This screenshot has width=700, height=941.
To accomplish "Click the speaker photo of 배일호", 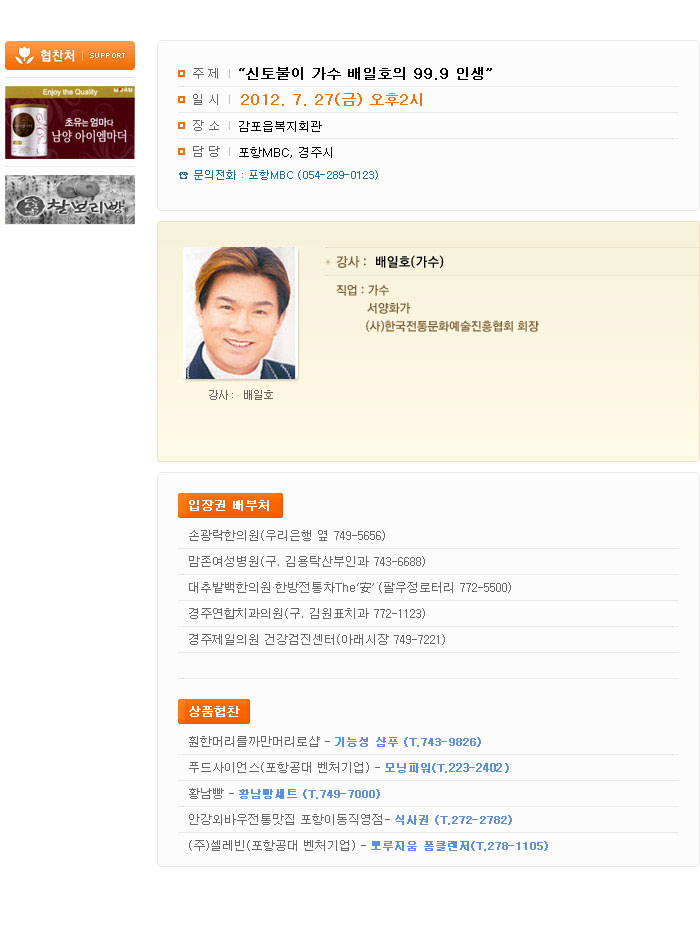I will 240,313.
